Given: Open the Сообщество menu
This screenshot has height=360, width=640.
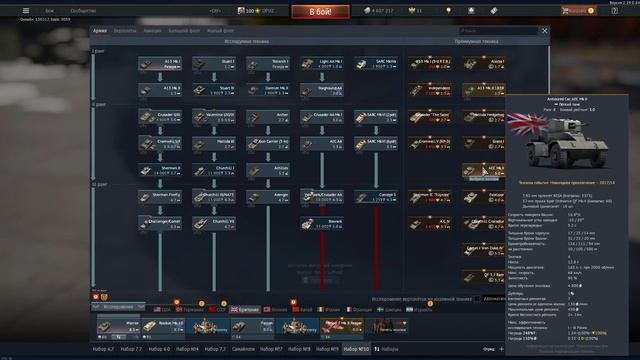Looking at the screenshot, I should click(83, 11).
